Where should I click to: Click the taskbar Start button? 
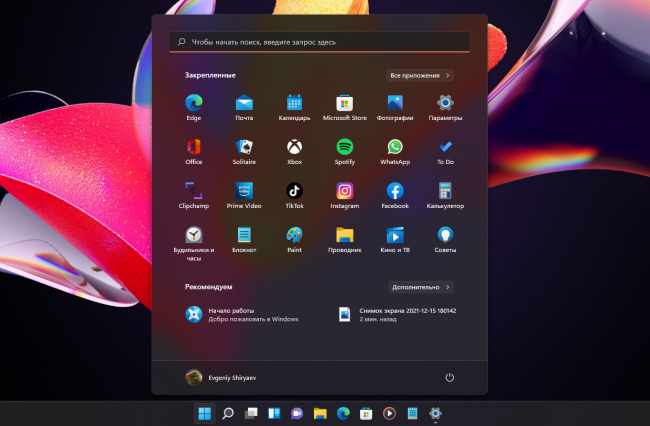coord(205,413)
